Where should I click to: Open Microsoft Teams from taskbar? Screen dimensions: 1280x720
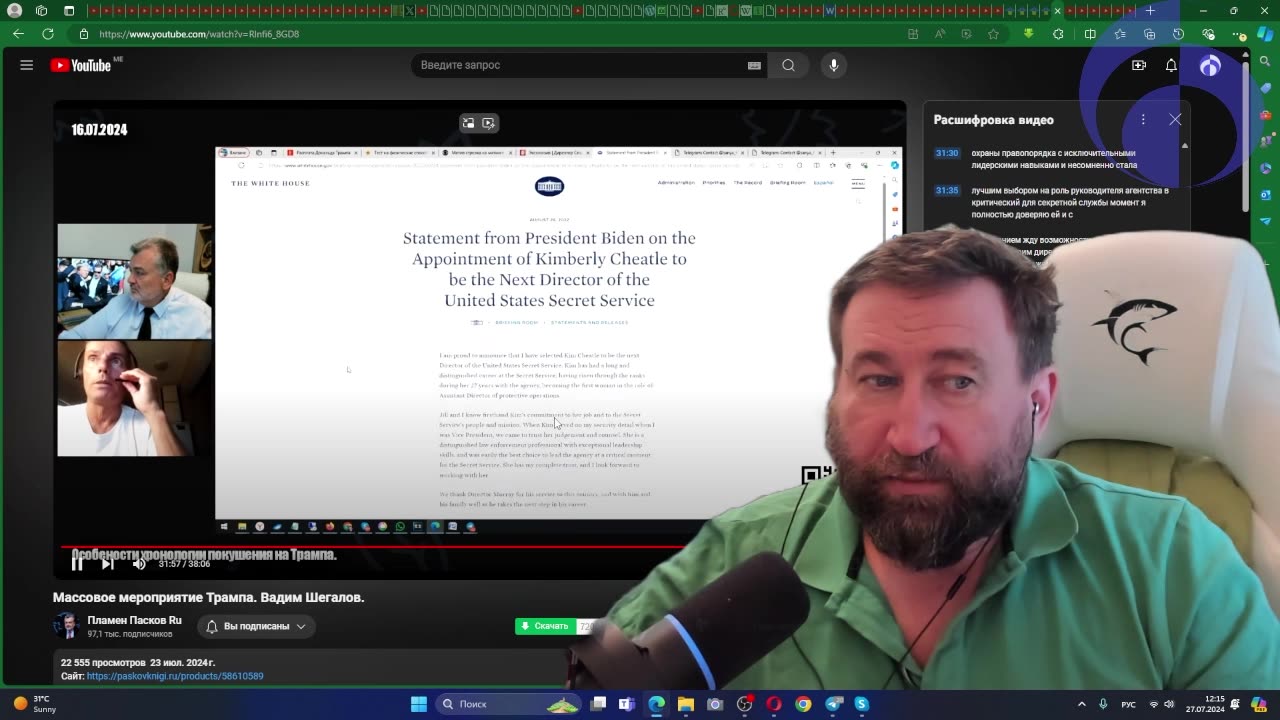(x=627, y=704)
